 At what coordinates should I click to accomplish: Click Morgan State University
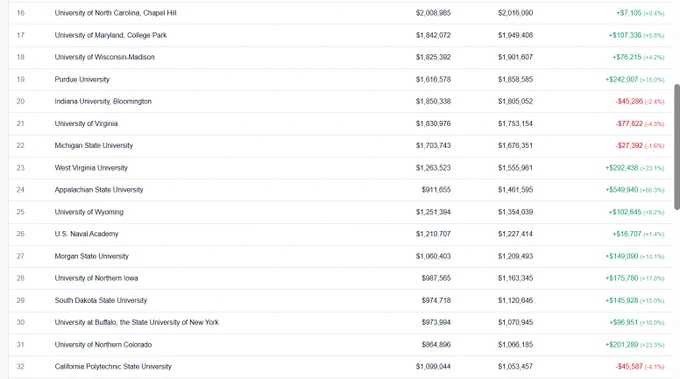point(92,256)
